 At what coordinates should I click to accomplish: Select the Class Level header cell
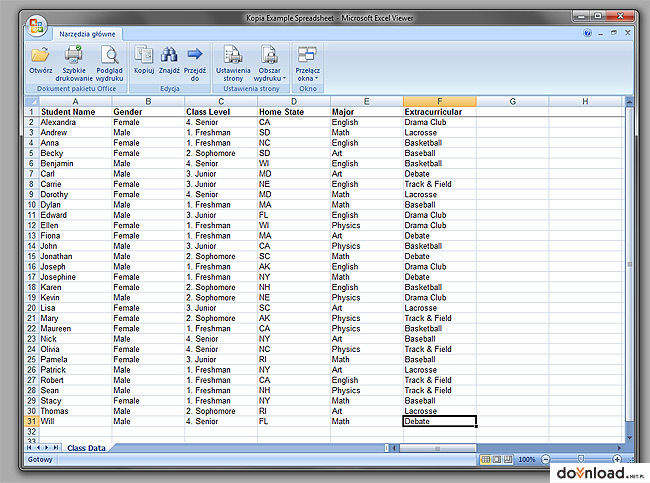(x=221, y=112)
